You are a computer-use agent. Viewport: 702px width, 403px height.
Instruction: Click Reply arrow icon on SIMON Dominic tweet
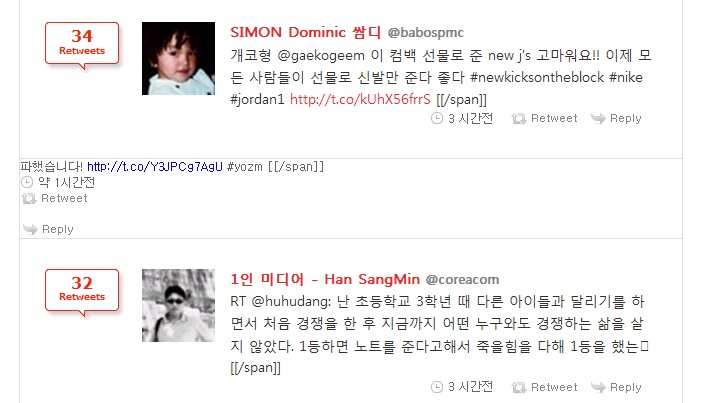click(x=598, y=118)
